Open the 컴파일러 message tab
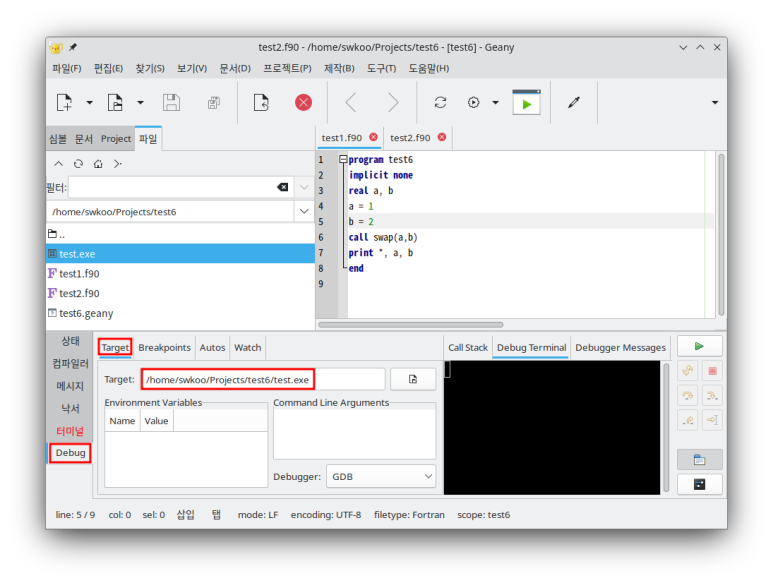773x583 pixels. [70, 364]
